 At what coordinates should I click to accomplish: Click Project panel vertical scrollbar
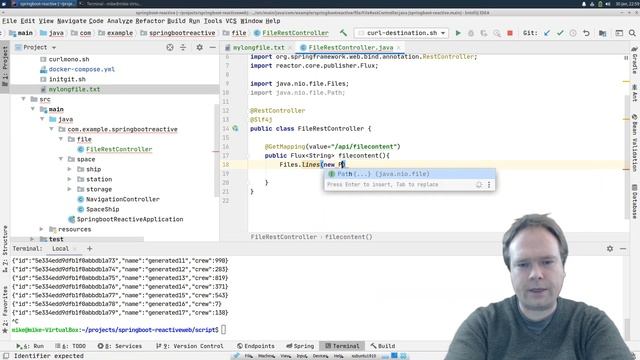click(x=217, y=150)
